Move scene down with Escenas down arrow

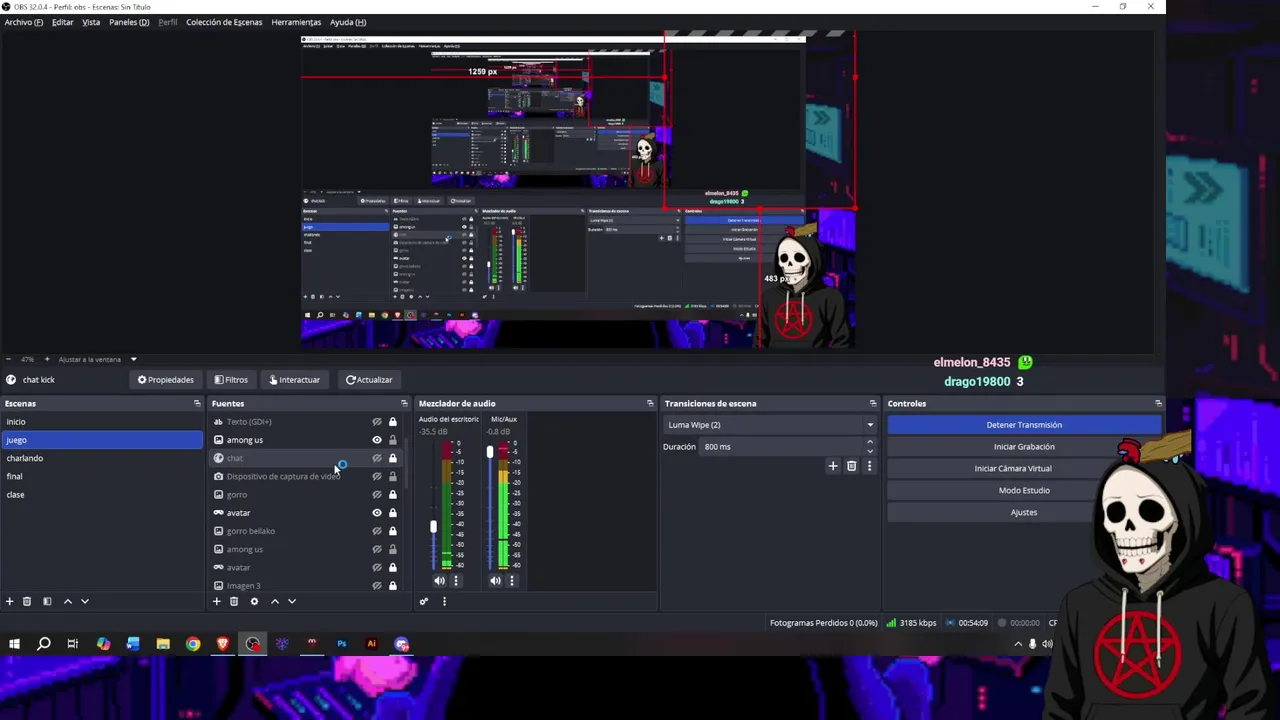tap(85, 601)
